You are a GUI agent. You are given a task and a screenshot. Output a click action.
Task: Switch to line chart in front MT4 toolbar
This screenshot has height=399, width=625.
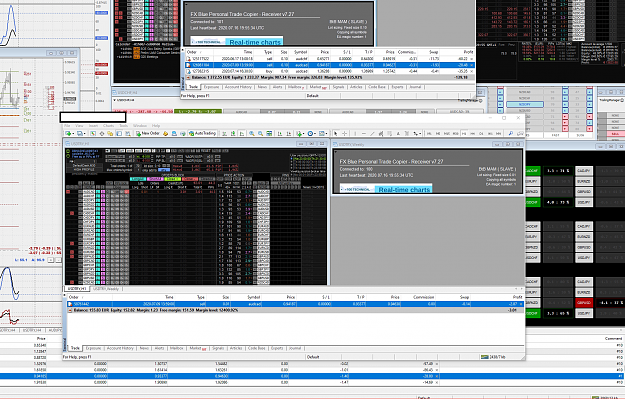pyautogui.click(x=242, y=134)
